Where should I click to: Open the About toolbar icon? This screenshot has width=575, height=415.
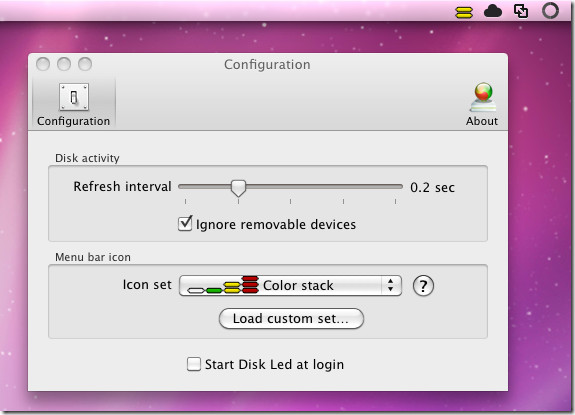[483, 97]
